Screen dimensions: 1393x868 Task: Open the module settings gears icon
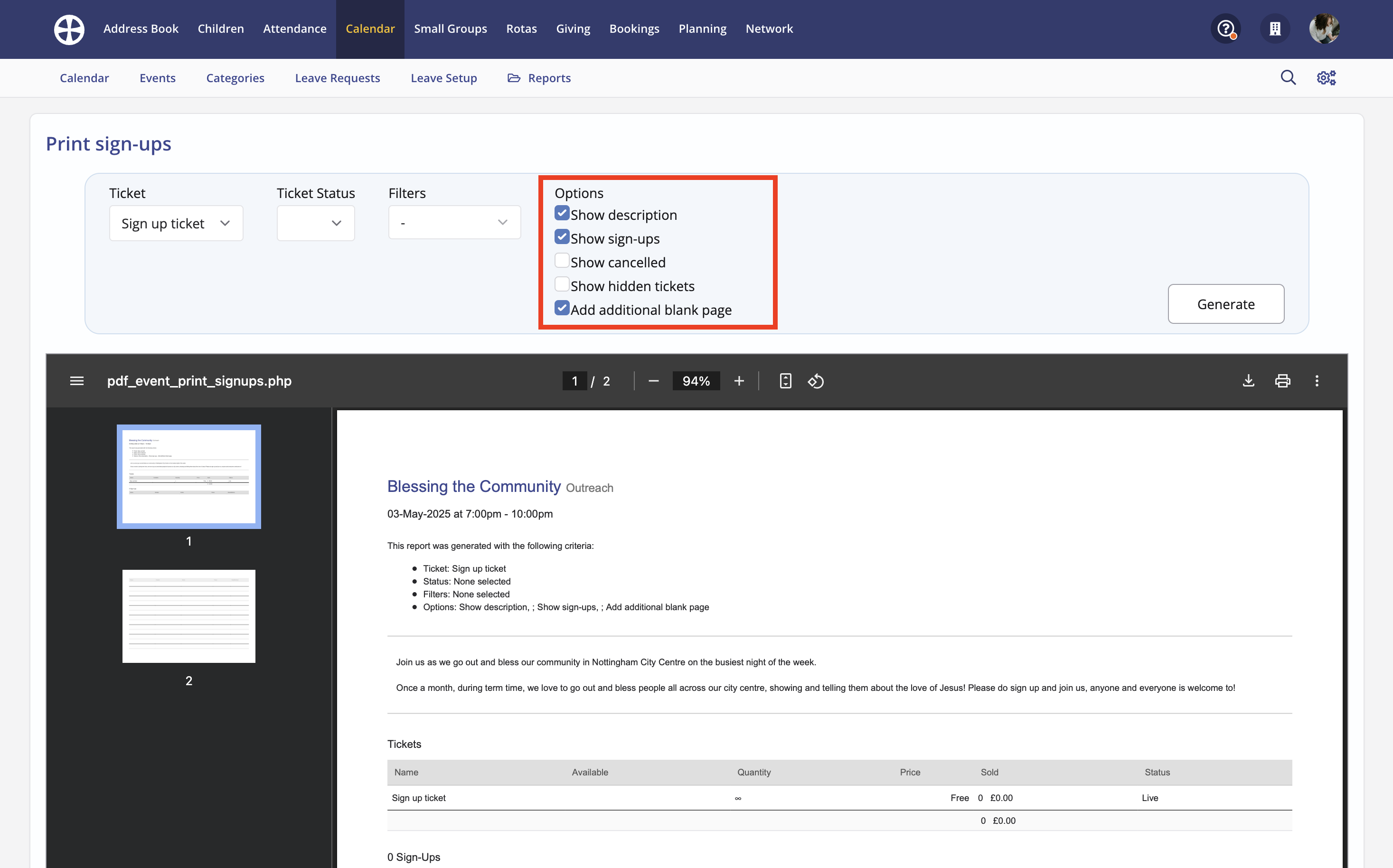(x=1326, y=77)
